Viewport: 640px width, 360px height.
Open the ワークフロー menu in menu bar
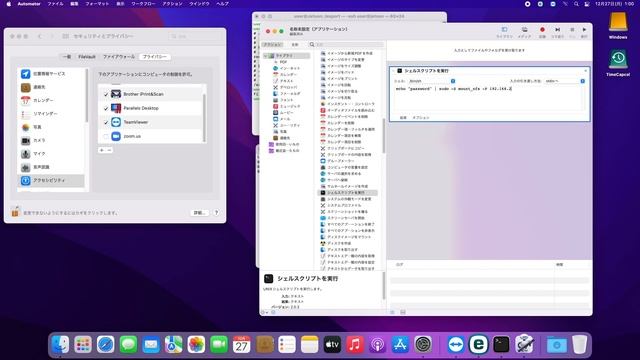point(143,4)
